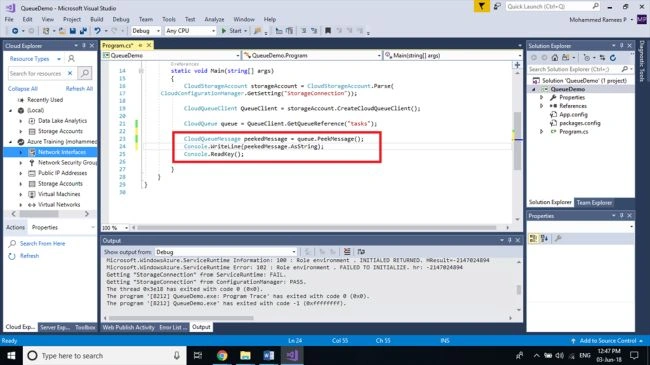Click Add to Source Control in status bar

607,341
